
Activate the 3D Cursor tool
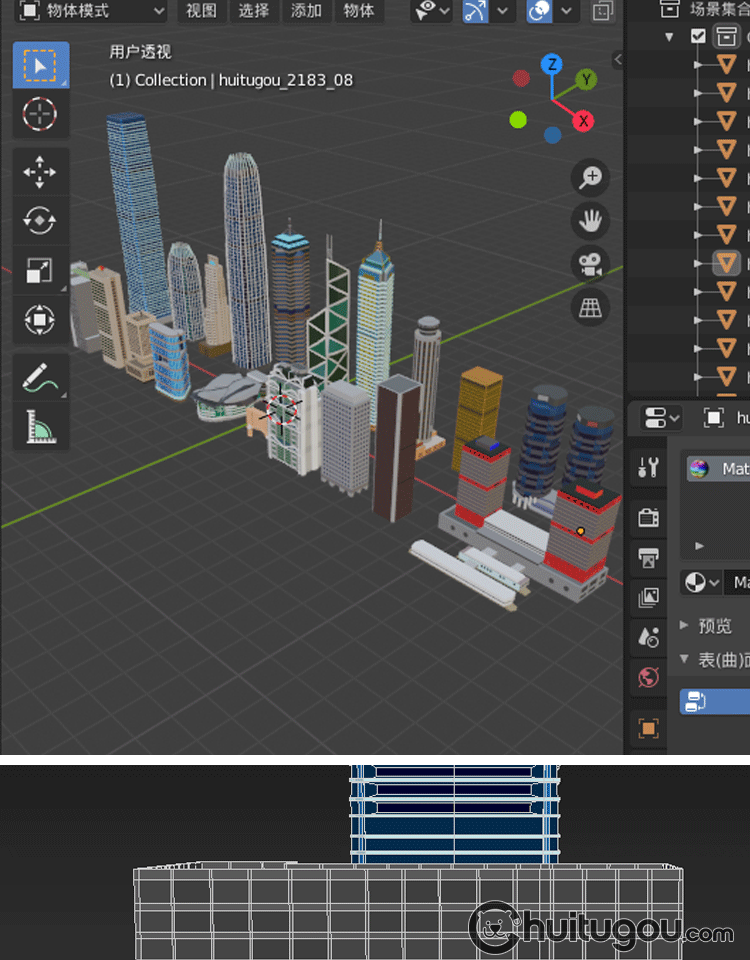point(40,115)
